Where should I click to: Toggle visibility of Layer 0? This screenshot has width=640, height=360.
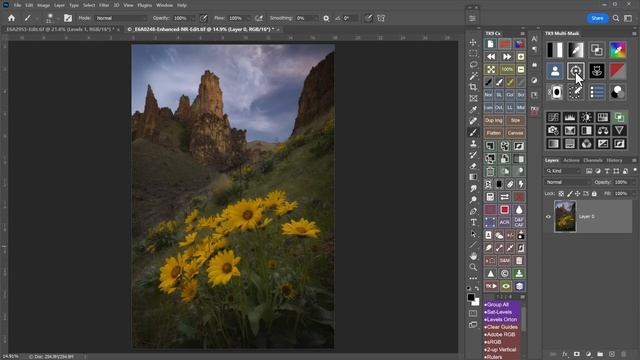(x=549, y=217)
